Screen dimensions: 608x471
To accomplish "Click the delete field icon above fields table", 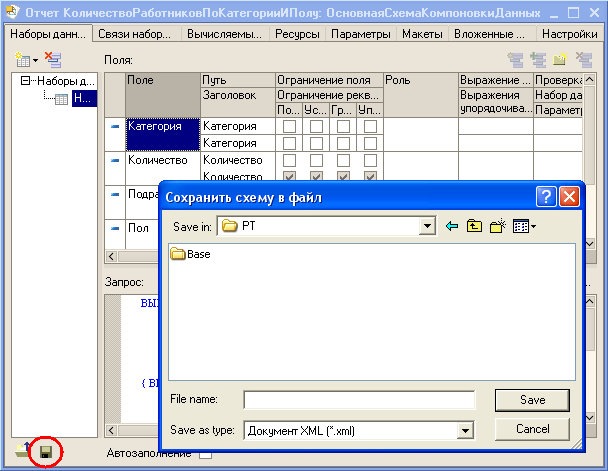I will [584, 60].
